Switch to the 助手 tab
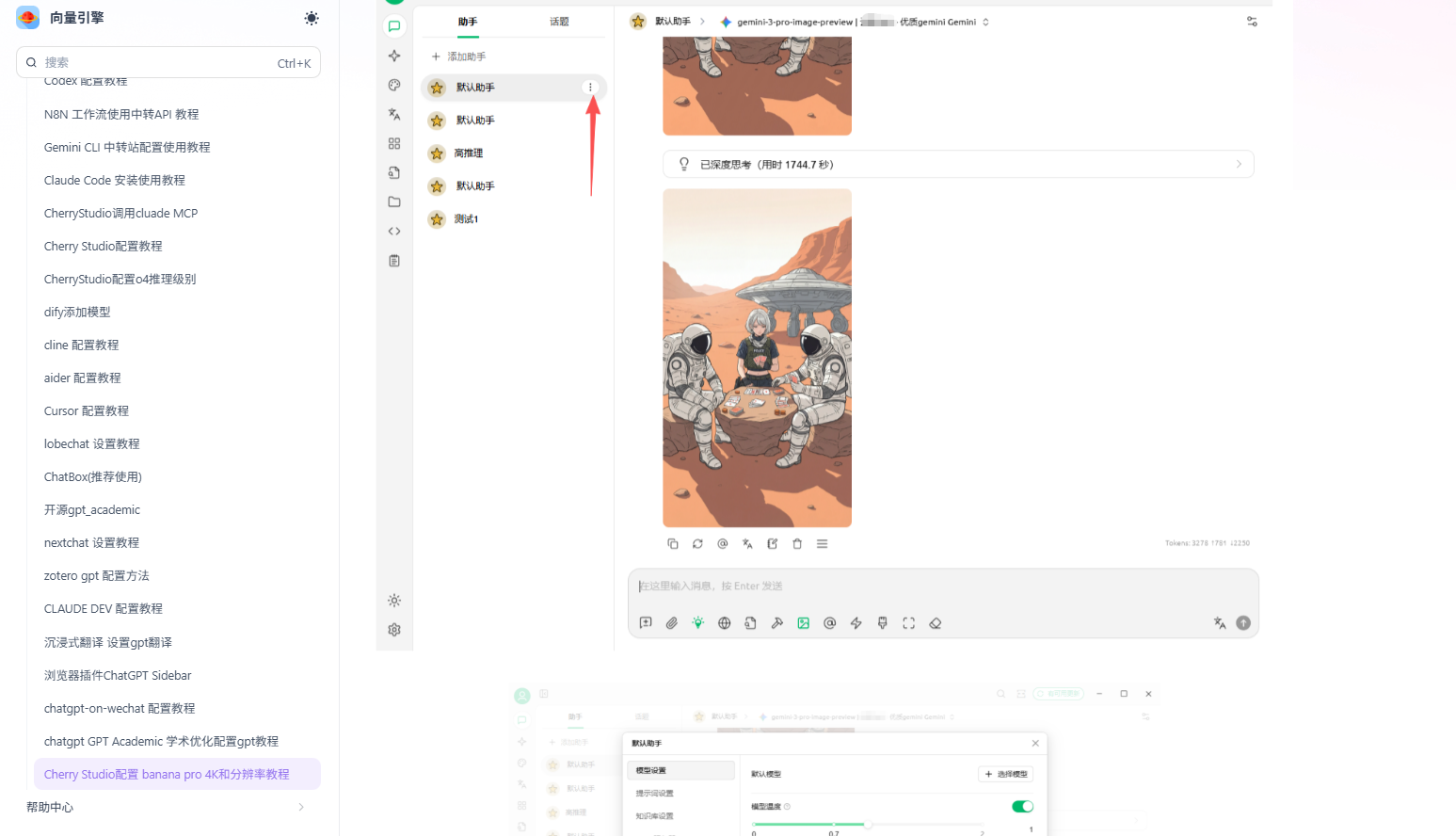1456x836 pixels. tap(468, 22)
